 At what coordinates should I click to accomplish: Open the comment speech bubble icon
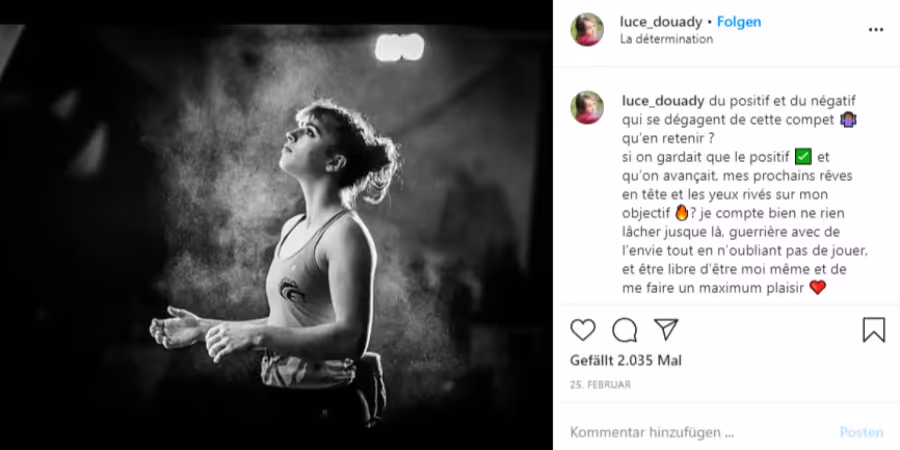(624, 330)
